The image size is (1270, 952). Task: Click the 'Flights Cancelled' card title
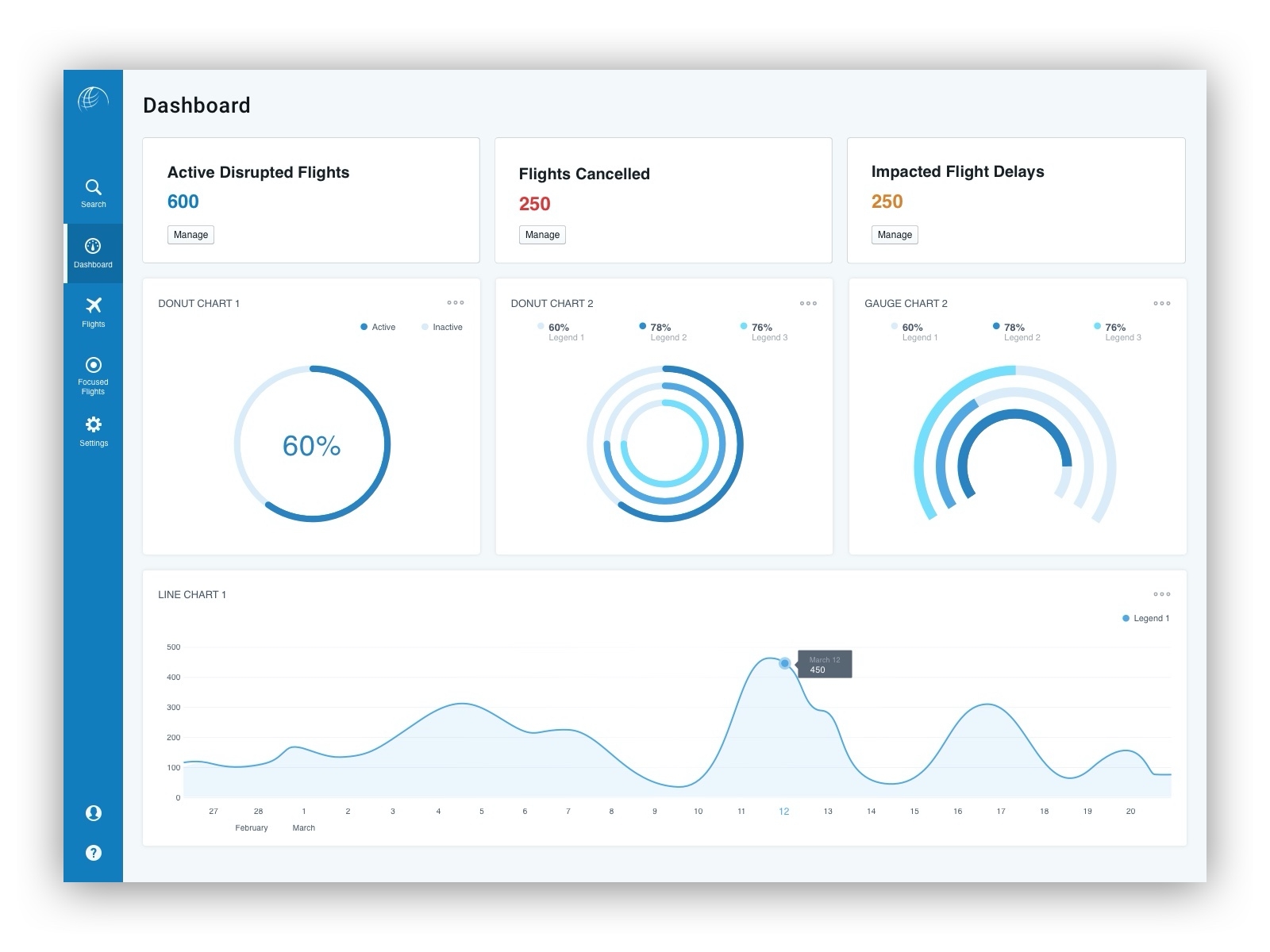point(584,174)
